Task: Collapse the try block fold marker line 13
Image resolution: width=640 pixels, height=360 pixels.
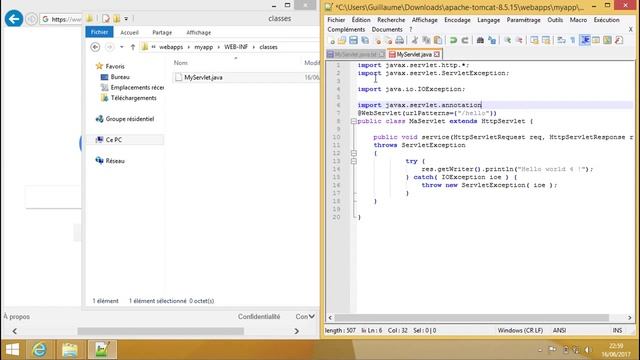Action: 354,161
